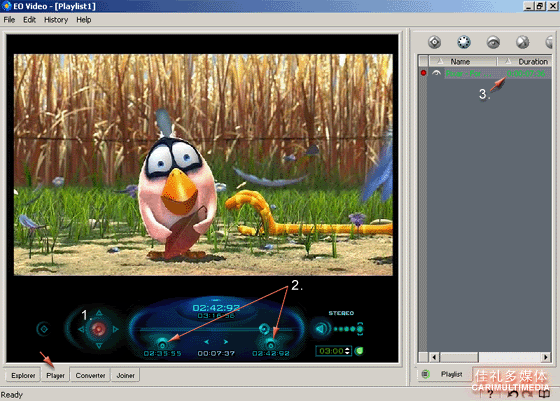Click the diamond icon in the playlist toolbar
Screen dimensions: 560x401
point(434,42)
